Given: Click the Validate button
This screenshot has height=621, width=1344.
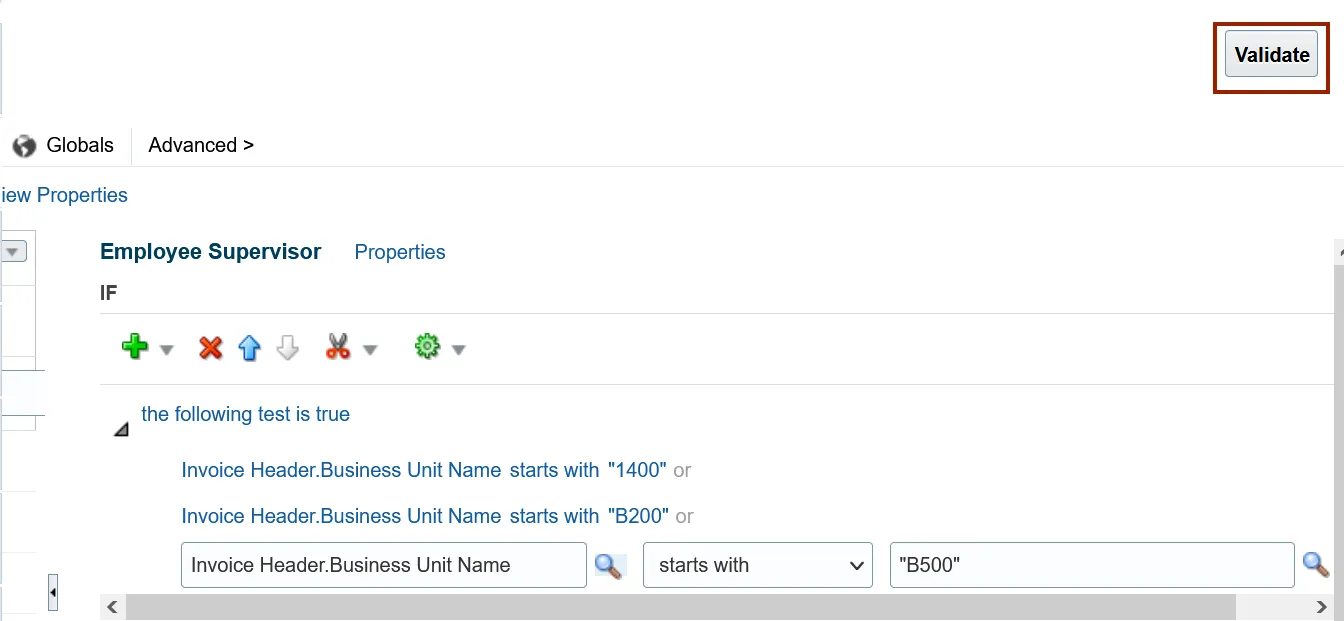Looking at the screenshot, I should 1271,55.
